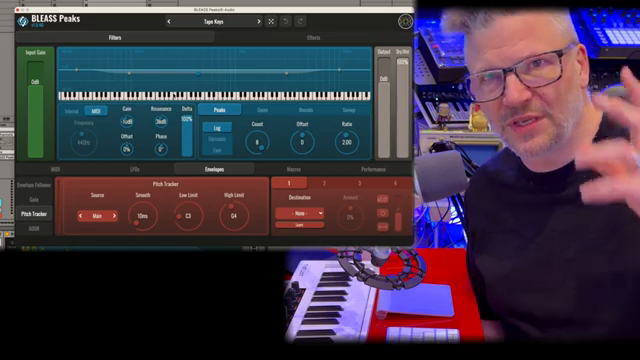640x360 pixels.
Task: Select Gate in the side list
Action: click(x=34, y=200)
